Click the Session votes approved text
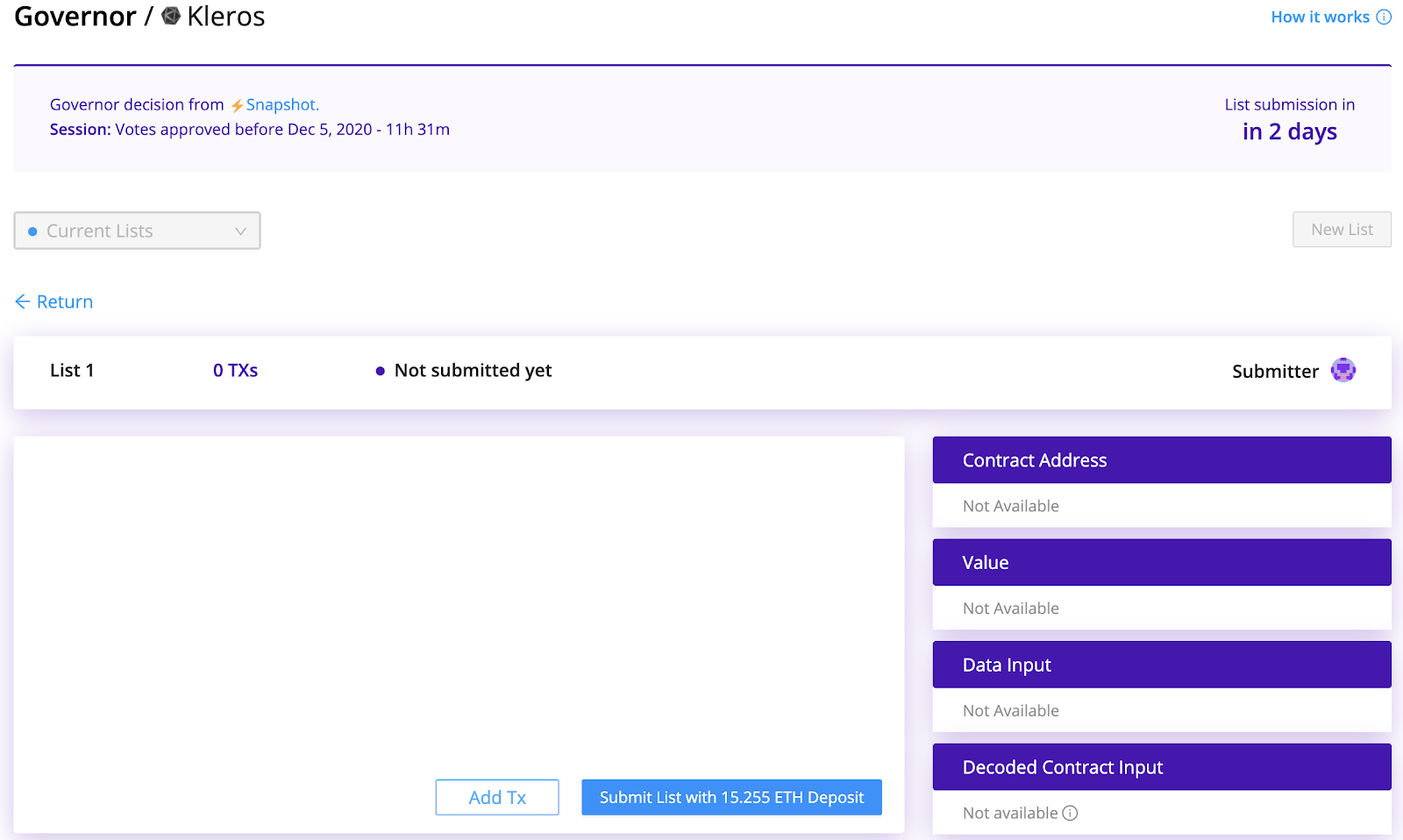This screenshot has height=840, width=1403. [x=250, y=130]
